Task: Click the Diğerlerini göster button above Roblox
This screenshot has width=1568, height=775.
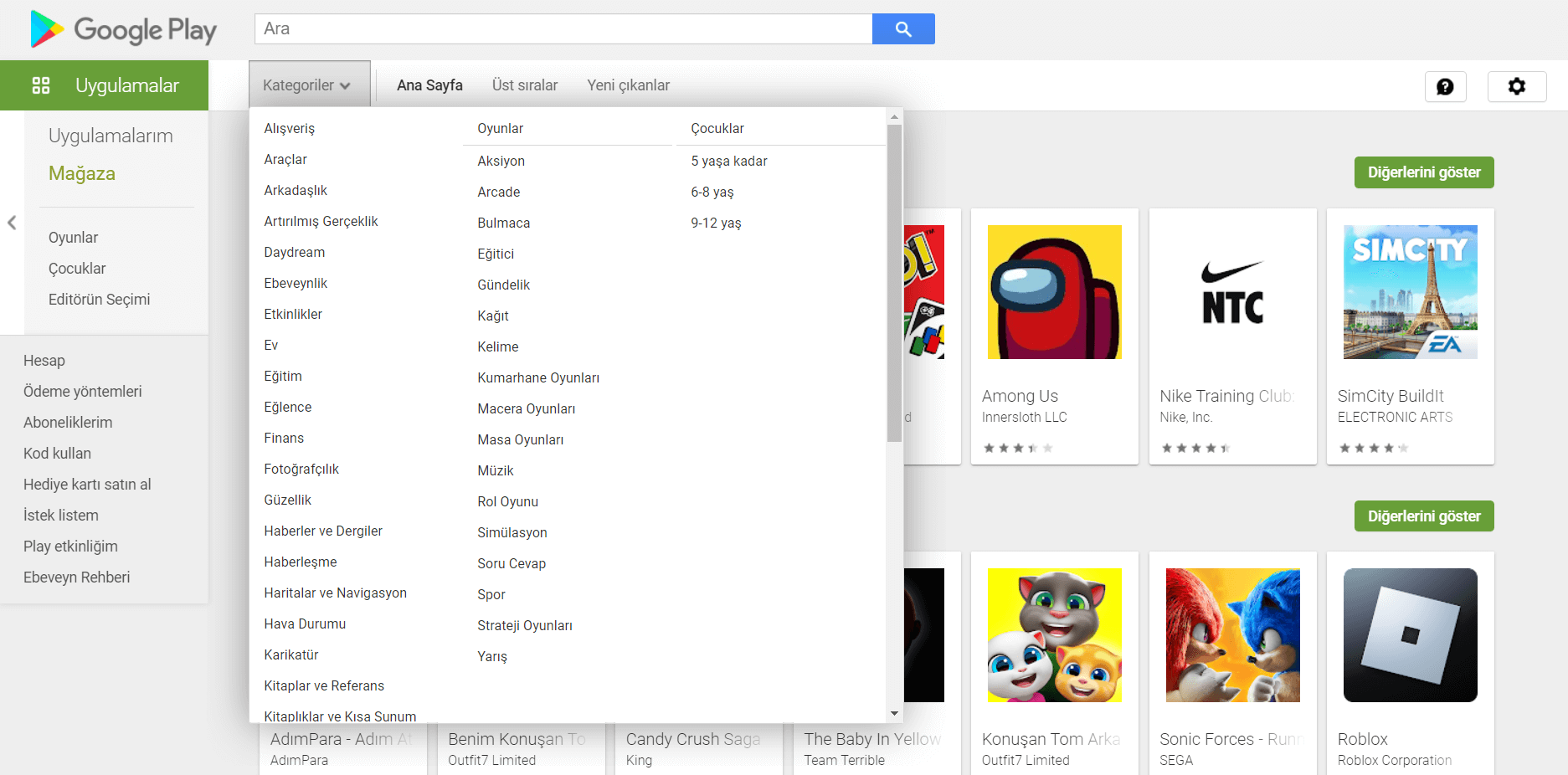Action: click(1424, 516)
